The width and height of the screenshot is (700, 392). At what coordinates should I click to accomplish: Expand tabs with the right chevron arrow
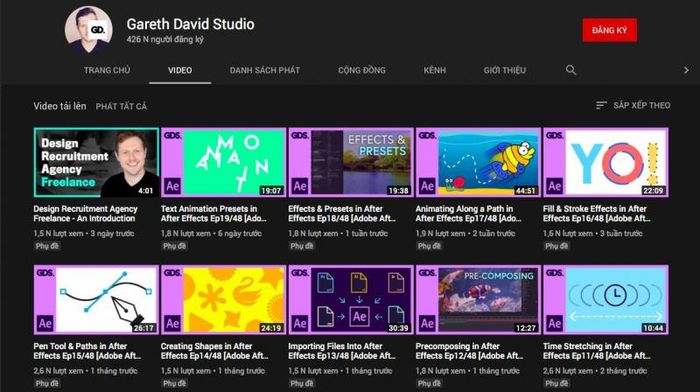click(686, 70)
